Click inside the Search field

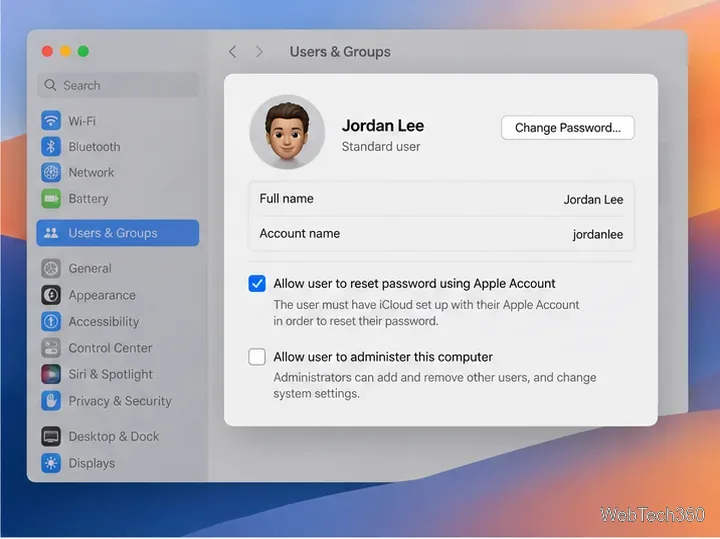point(118,85)
